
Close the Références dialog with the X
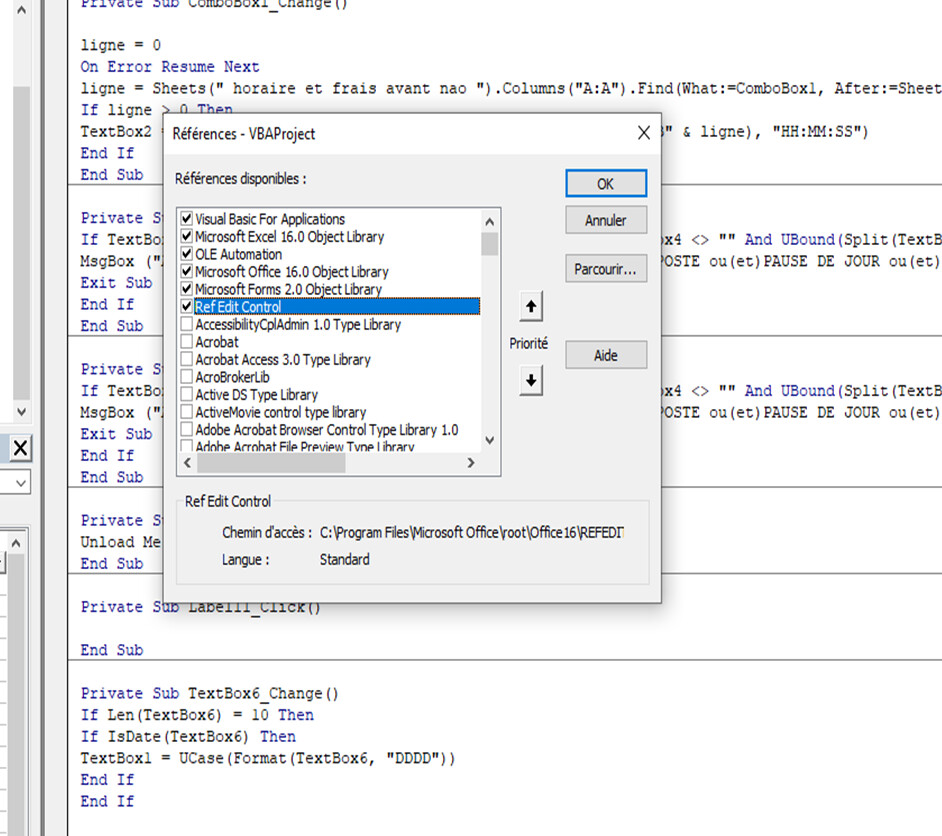[643, 133]
